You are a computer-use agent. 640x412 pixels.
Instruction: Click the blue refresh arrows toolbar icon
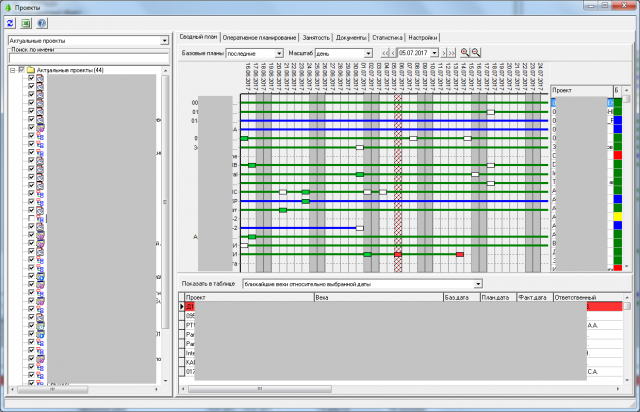tap(10, 23)
